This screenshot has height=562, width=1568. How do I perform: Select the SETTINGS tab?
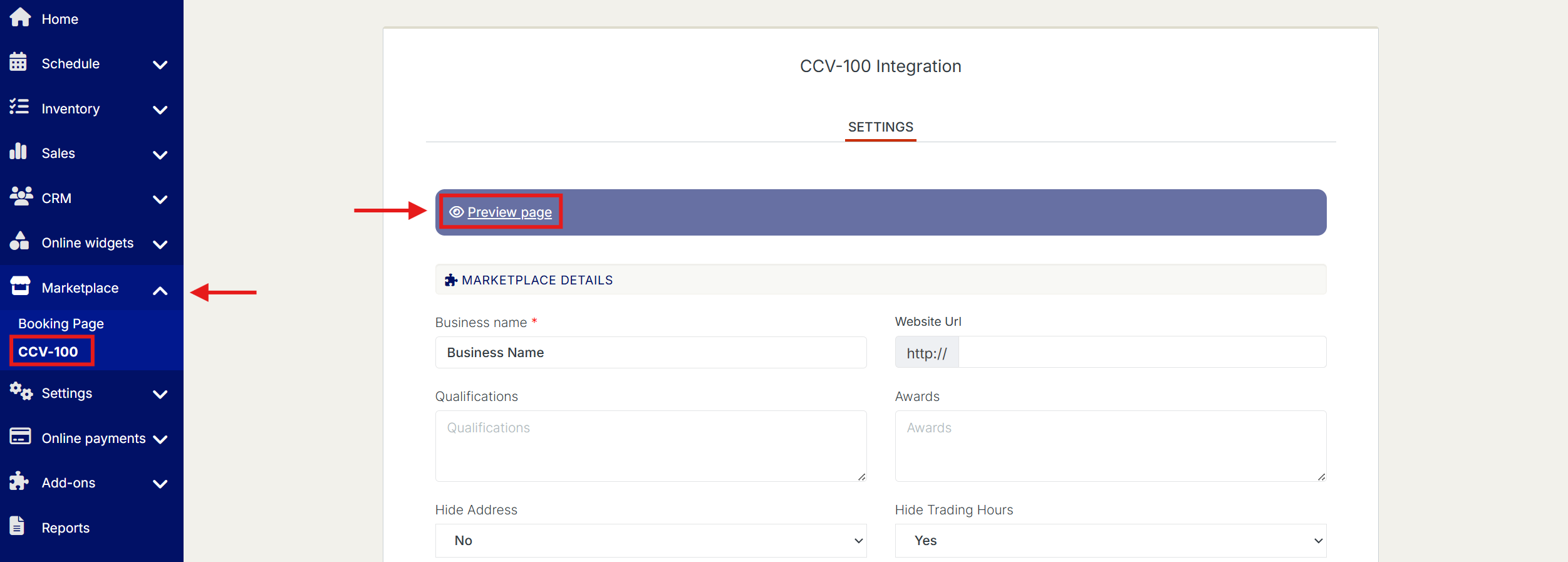[x=880, y=127]
